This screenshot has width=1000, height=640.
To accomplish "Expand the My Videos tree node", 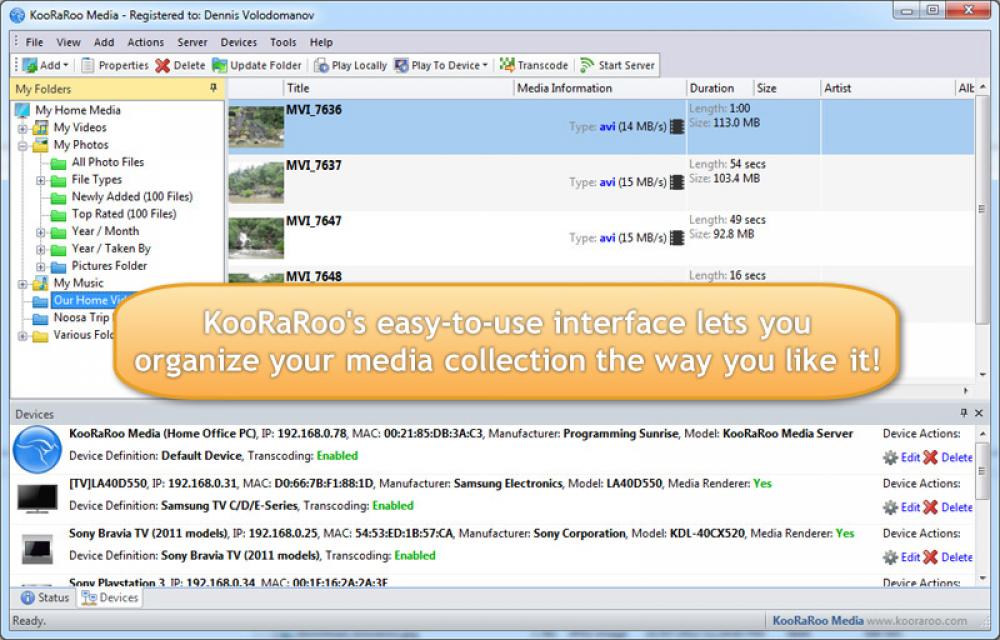I will (22, 127).
